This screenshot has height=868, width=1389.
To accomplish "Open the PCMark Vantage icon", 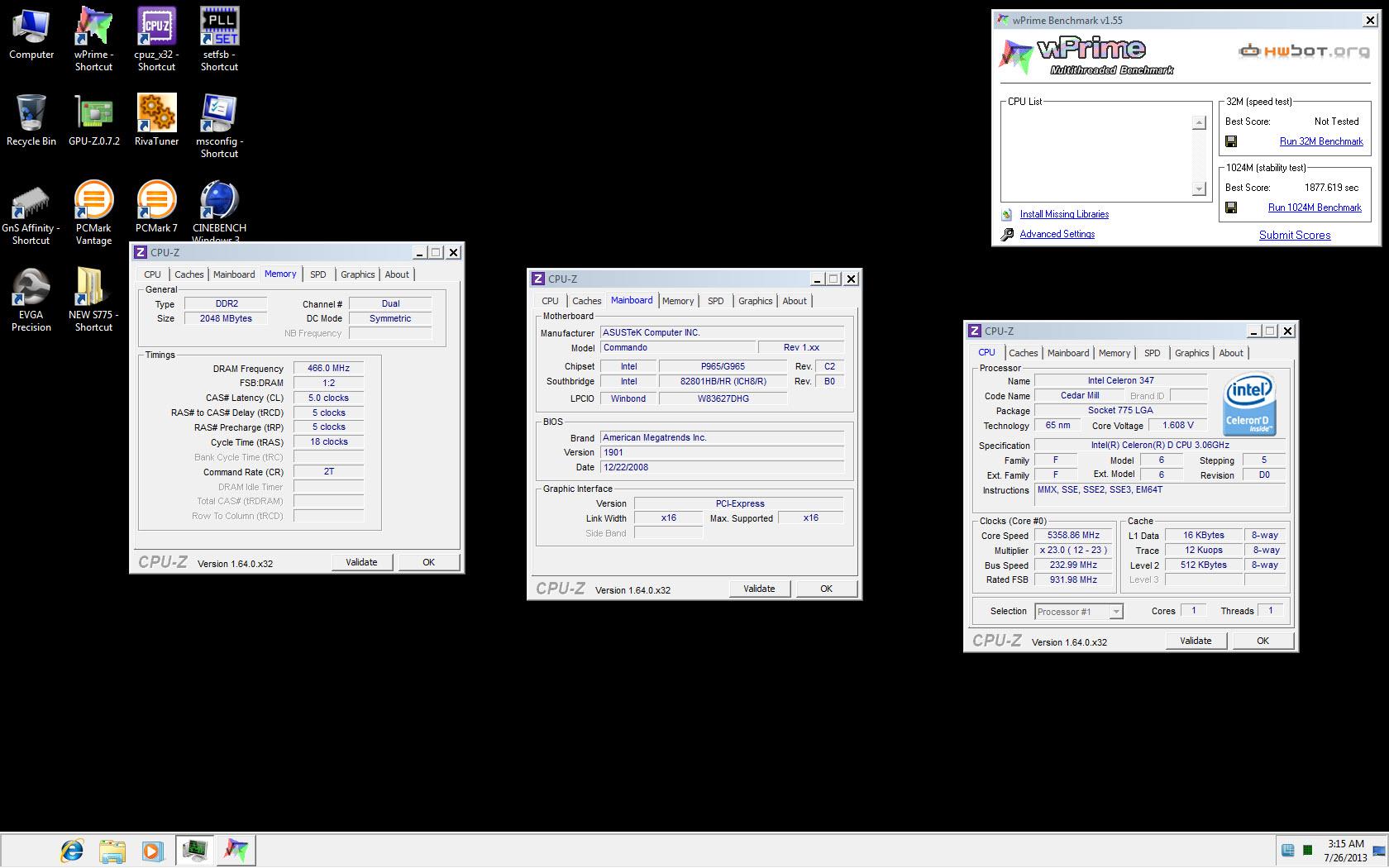I will click(x=93, y=212).
